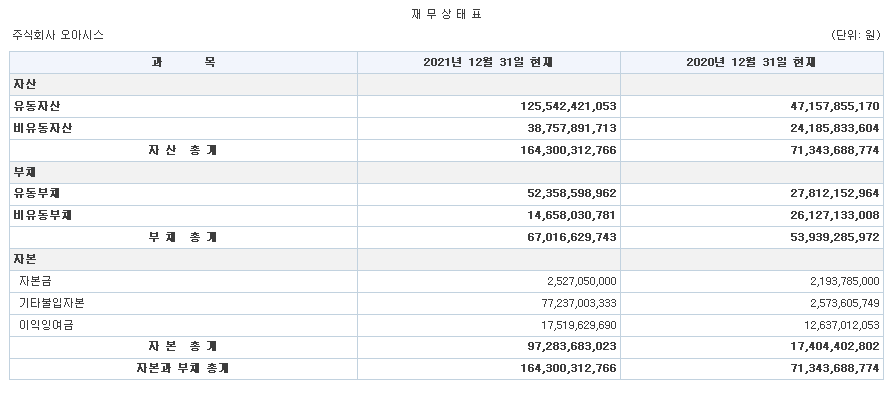Image resolution: width=892 pixels, height=402 pixels.
Task: Select the 2020년 12월 31일 현재 header
Action: click(x=751, y=62)
